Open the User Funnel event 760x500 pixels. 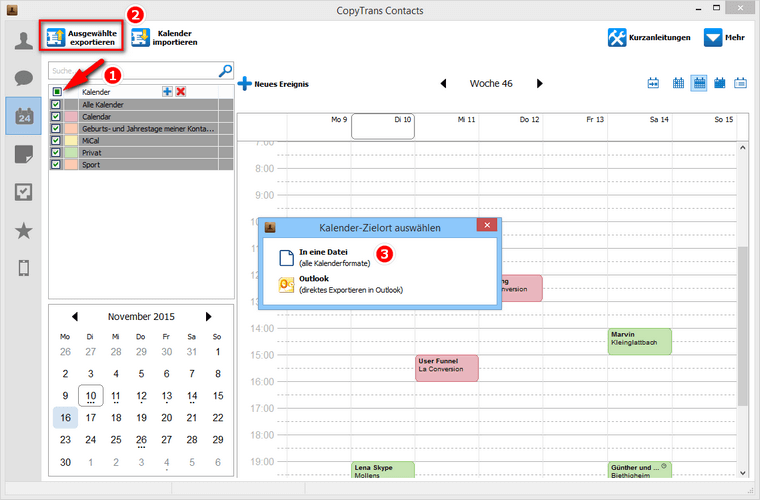(447, 368)
